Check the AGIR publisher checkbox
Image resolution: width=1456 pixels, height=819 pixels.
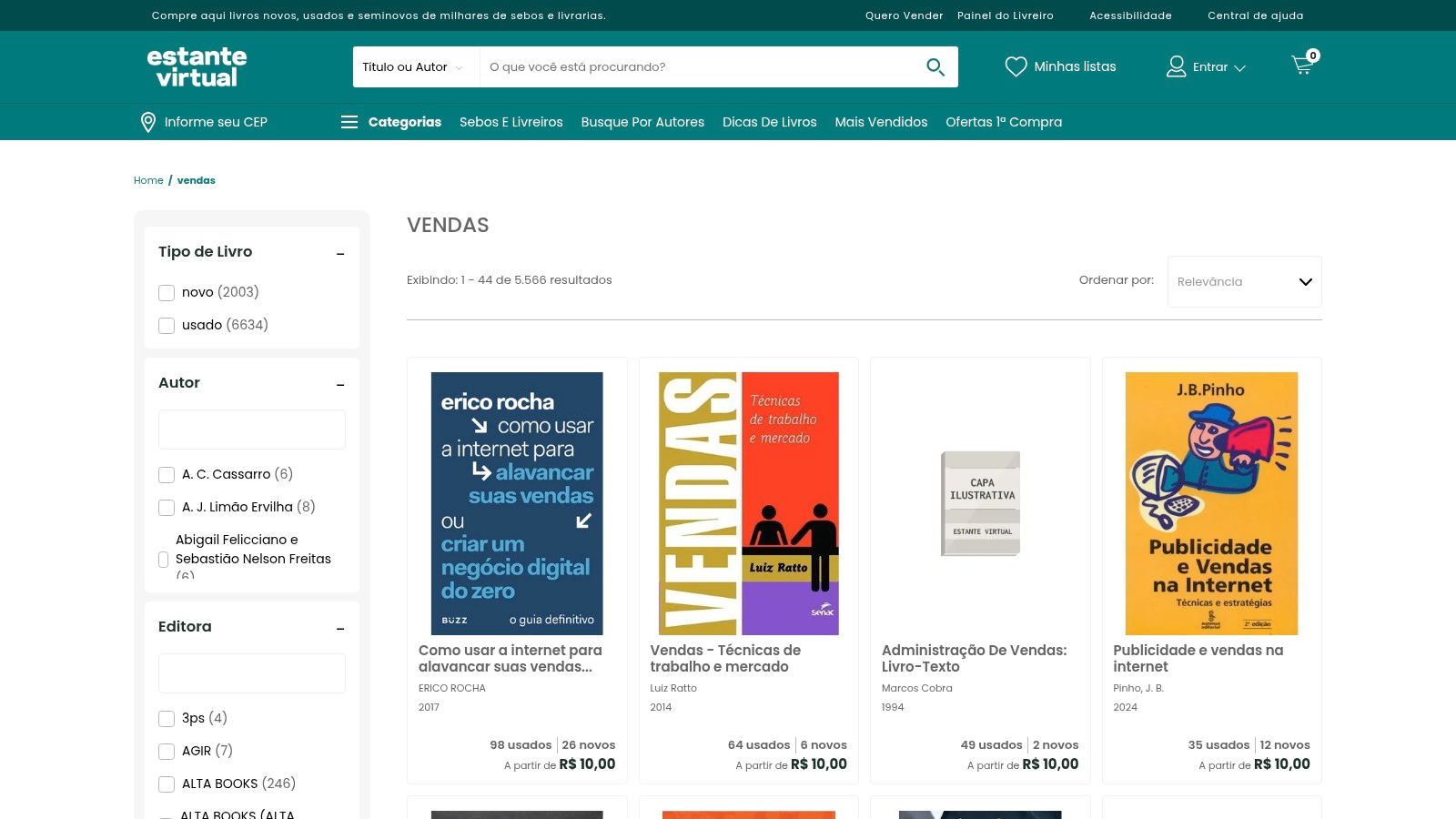(167, 752)
